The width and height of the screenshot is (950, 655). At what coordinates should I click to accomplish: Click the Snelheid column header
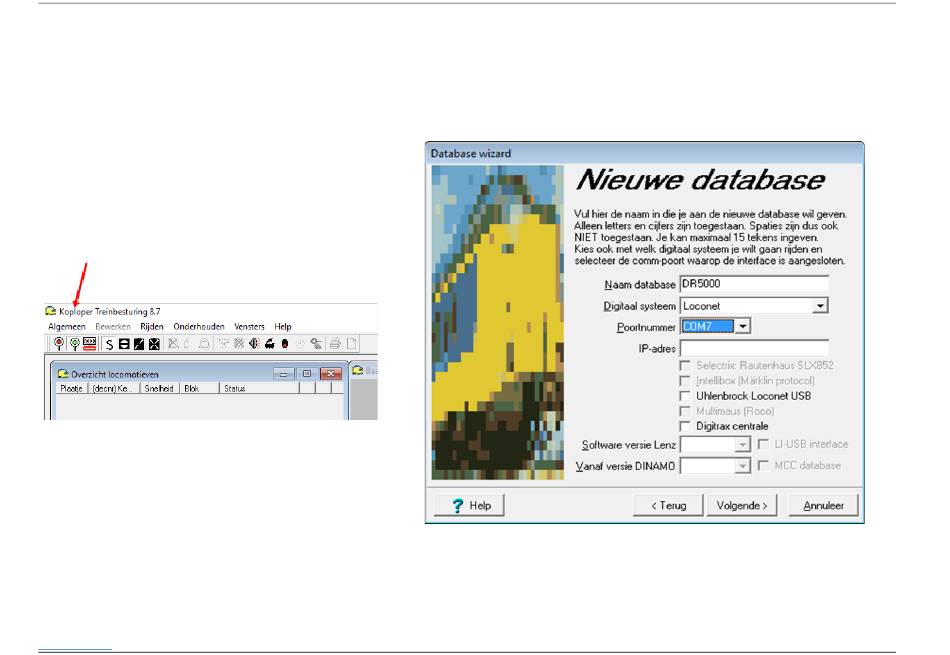tap(159, 388)
